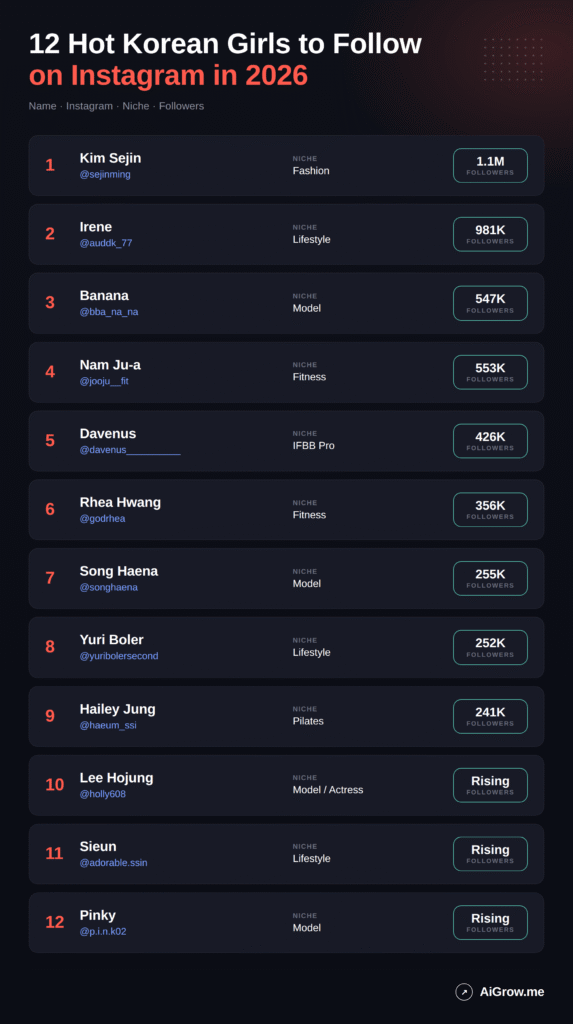The height and width of the screenshot is (1024, 573).
Task: Click the AiGrow.me arrow logo icon
Action: 464,992
